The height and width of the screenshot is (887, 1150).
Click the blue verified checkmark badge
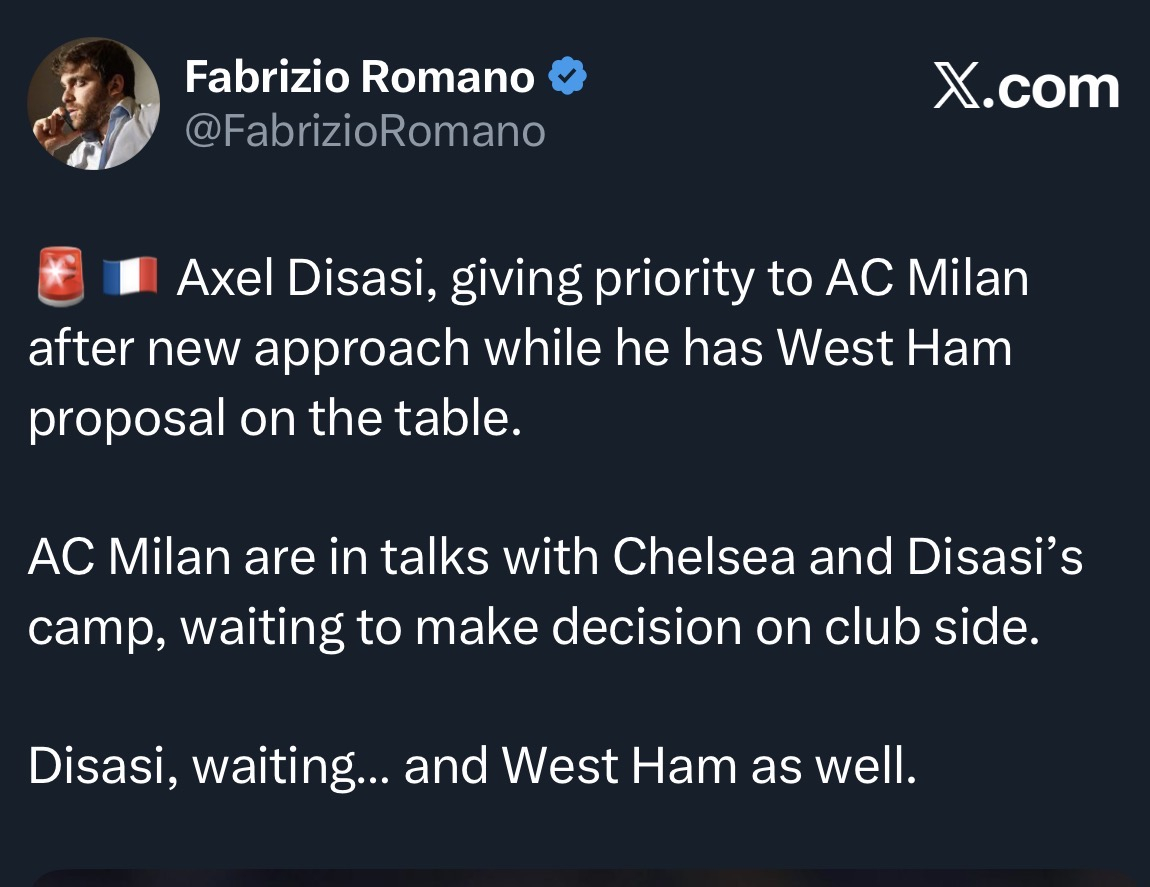click(x=567, y=77)
